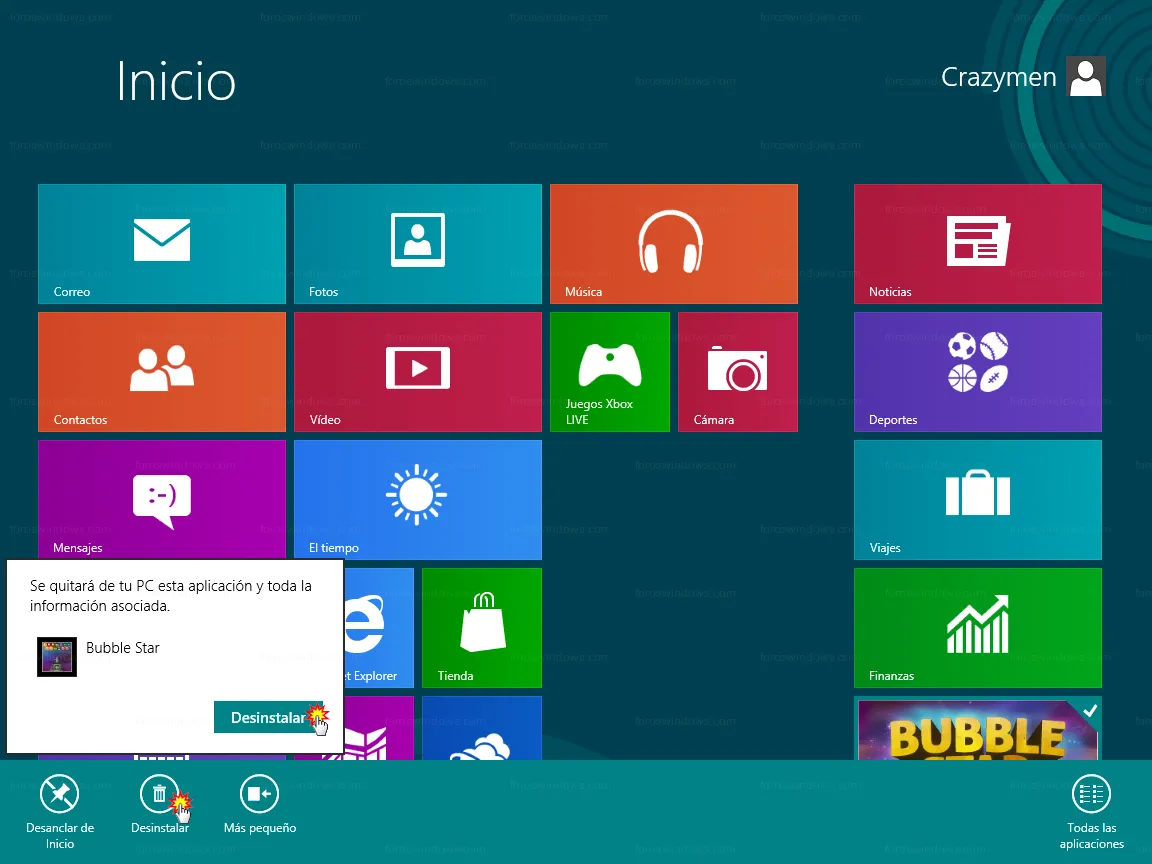Click the Bubble Star name in popup
Screen dimensions: 1152x864
coord(123,647)
